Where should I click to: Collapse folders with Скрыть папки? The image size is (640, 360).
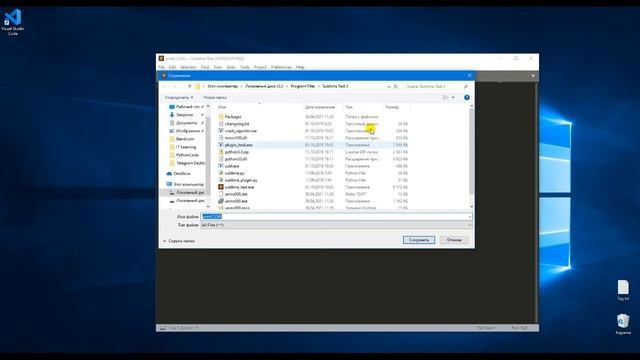[x=179, y=241]
